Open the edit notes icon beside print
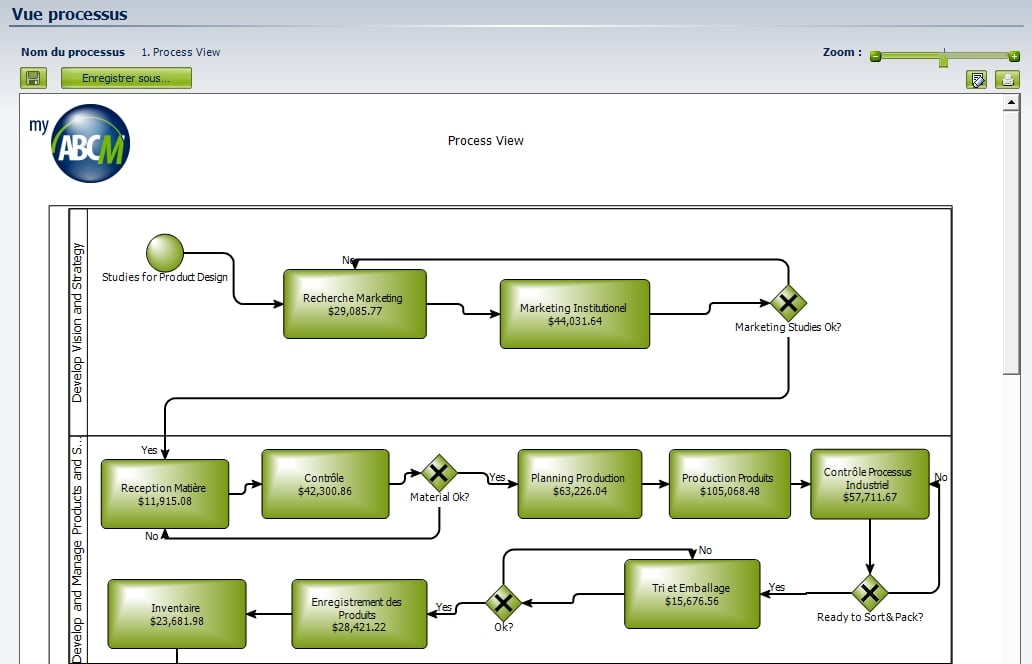The width and height of the screenshot is (1032, 664). [977, 80]
